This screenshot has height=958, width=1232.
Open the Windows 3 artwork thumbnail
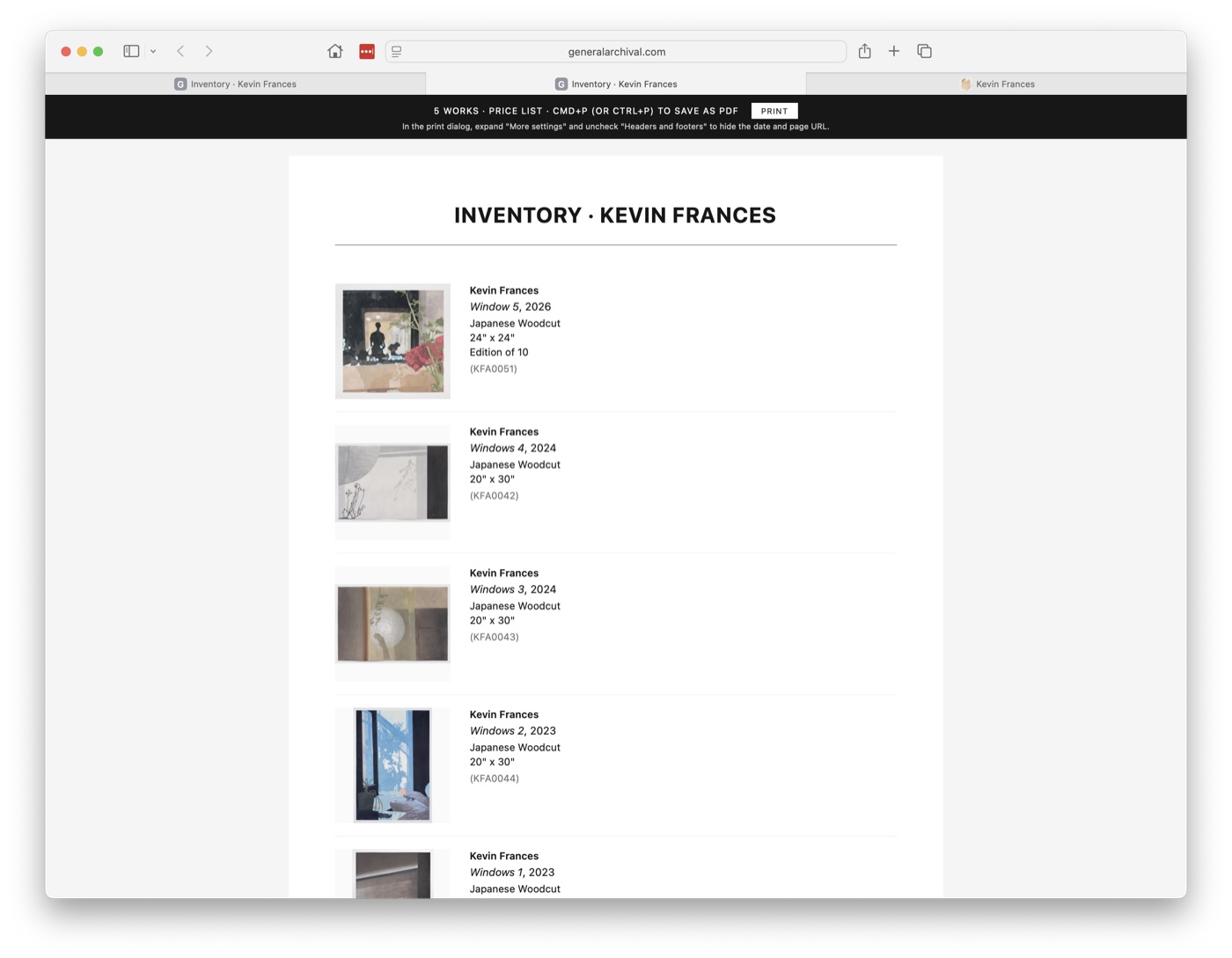coord(392,624)
